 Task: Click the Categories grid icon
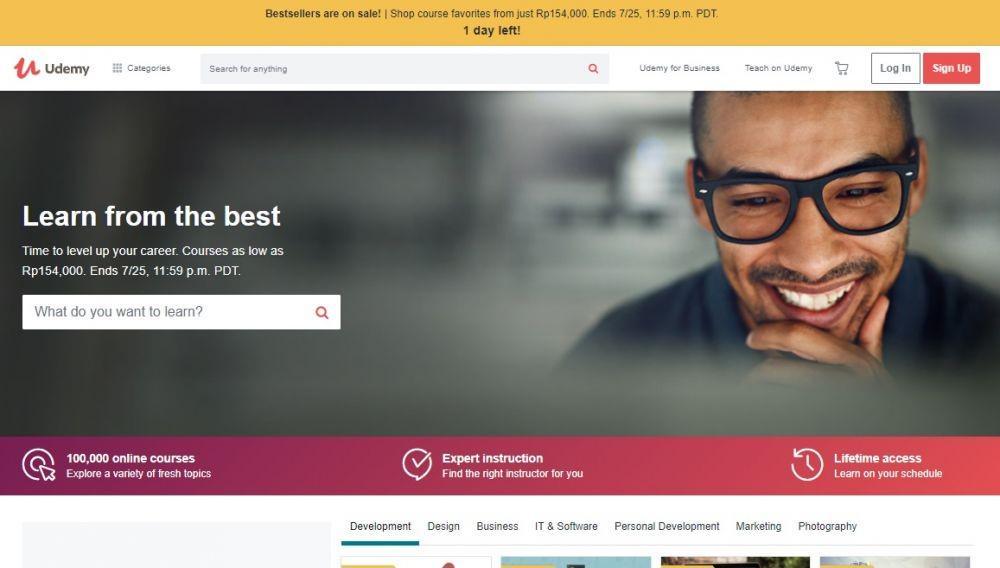pos(117,68)
